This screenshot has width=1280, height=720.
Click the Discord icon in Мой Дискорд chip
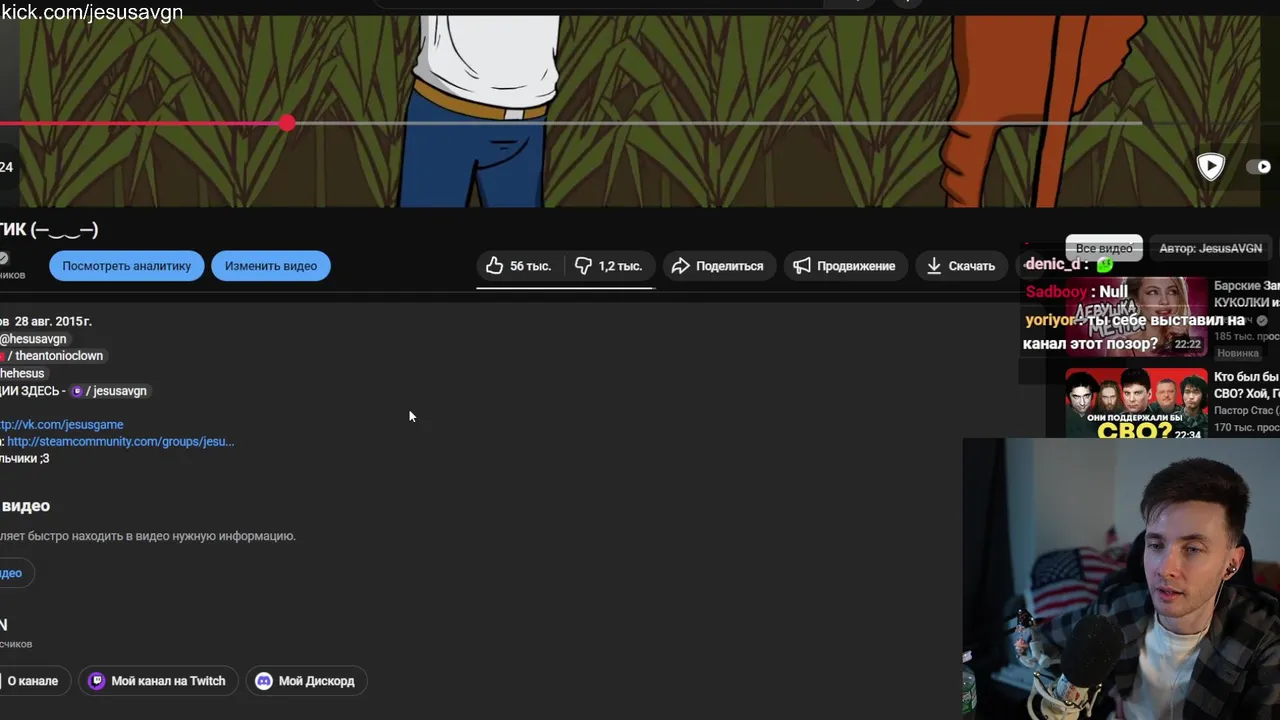click(x=264, y=681)
